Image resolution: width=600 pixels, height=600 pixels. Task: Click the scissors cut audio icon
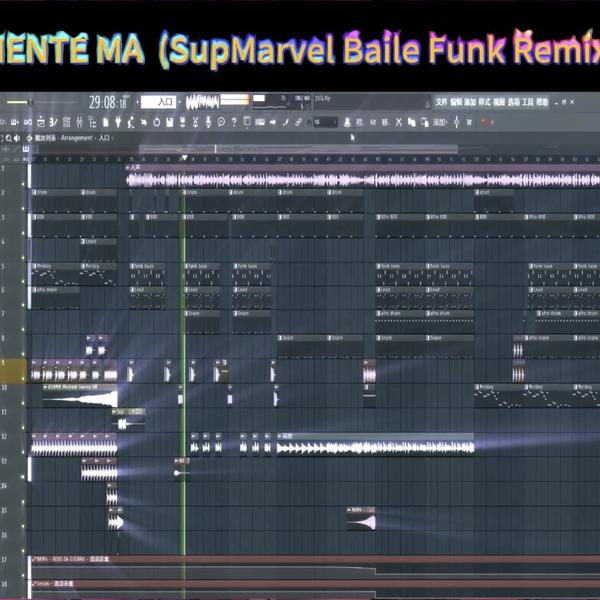(195, 122)
